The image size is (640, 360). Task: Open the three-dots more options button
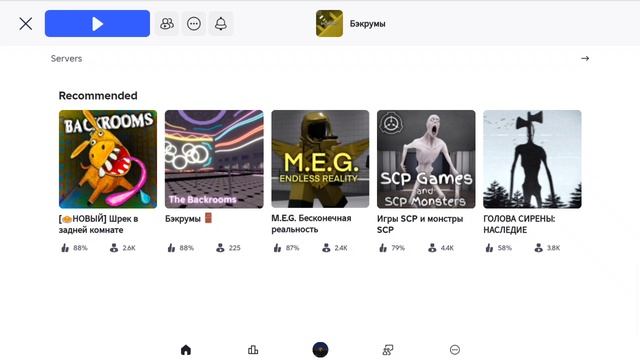[x=194, y=24]
